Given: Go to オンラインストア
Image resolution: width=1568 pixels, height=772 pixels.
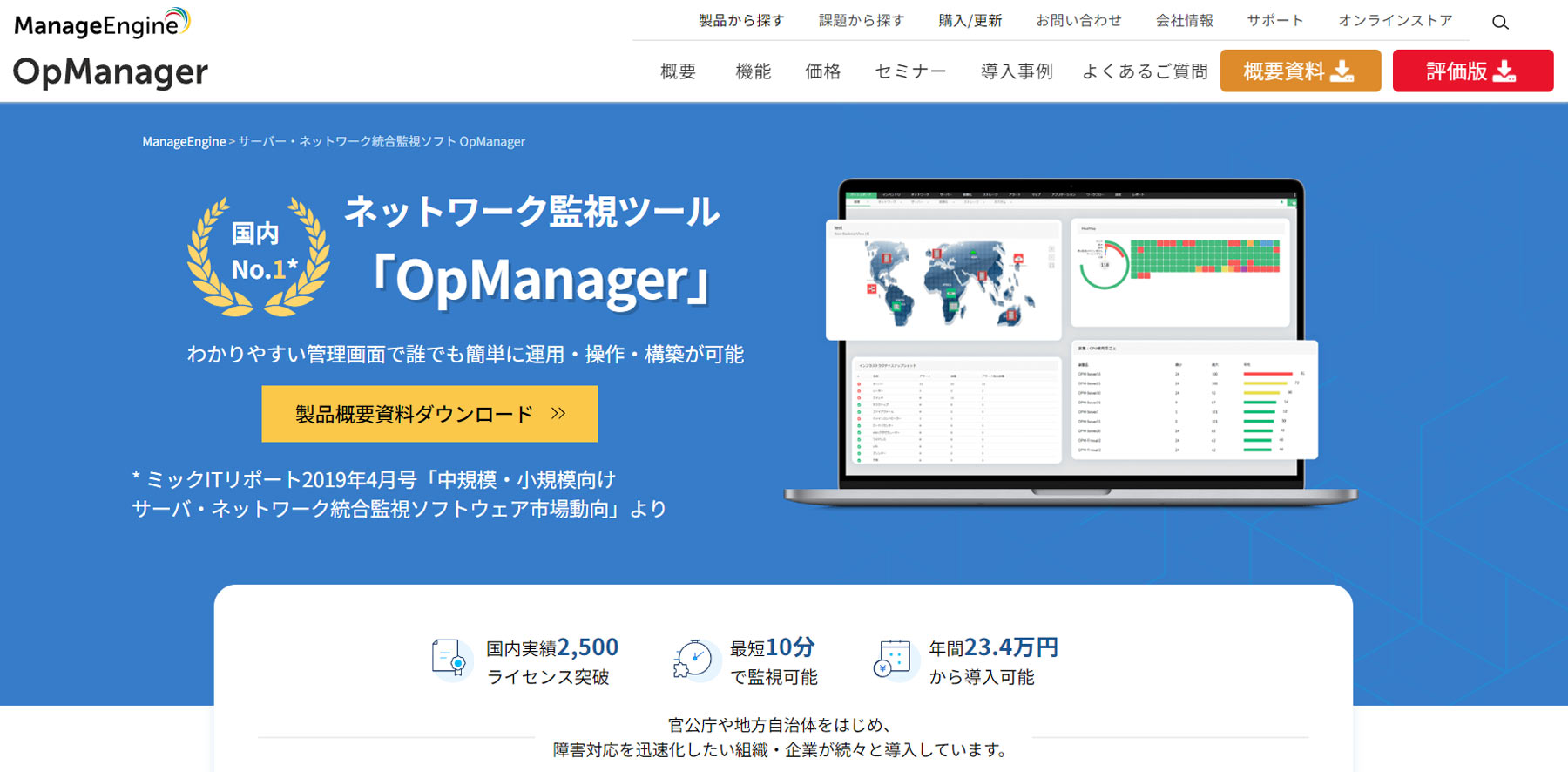Looking at the screenshot, I should point(1396,20).
